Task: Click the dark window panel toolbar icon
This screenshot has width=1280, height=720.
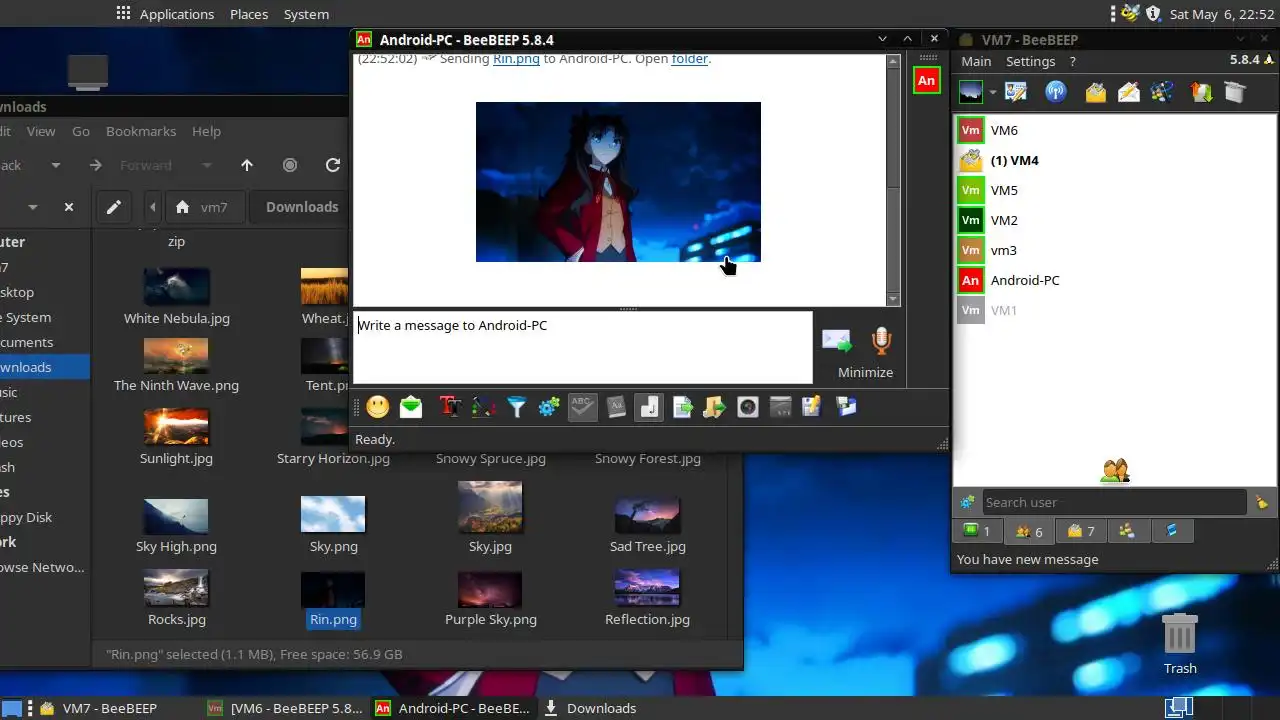Action: 781,407
